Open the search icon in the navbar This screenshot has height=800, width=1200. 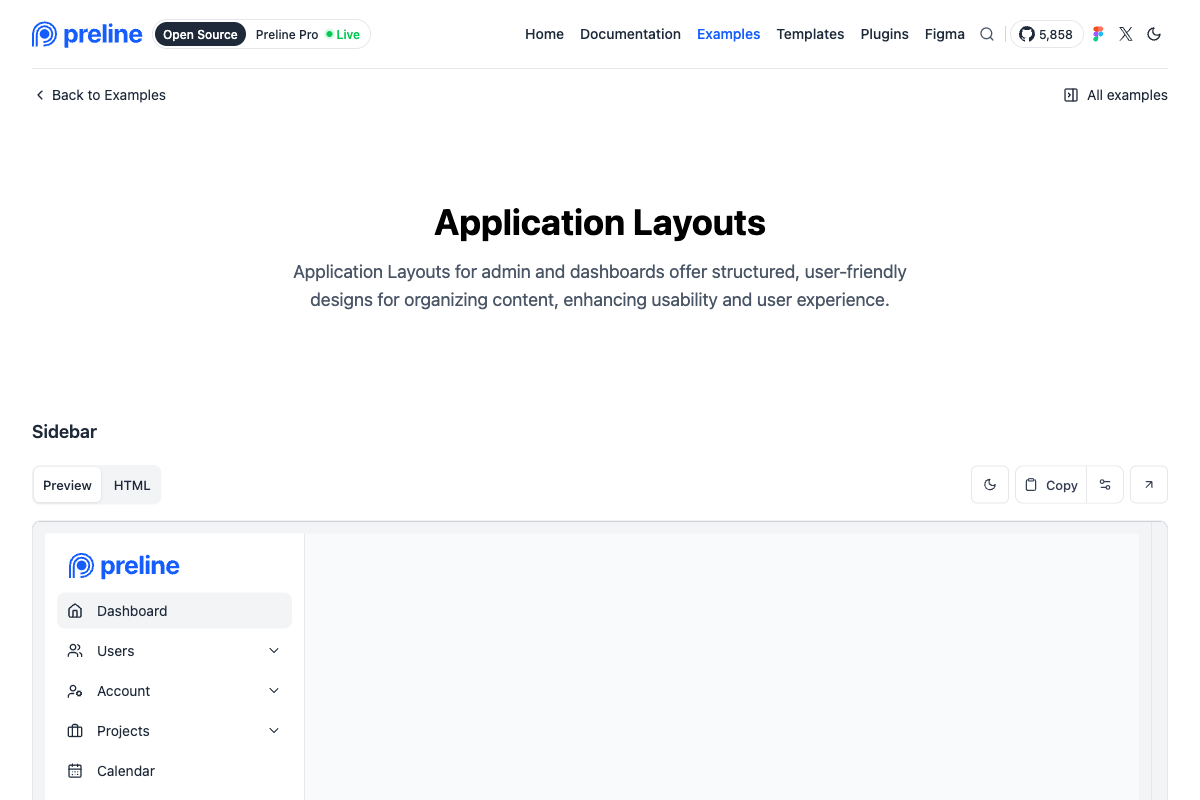click(987, 33)
